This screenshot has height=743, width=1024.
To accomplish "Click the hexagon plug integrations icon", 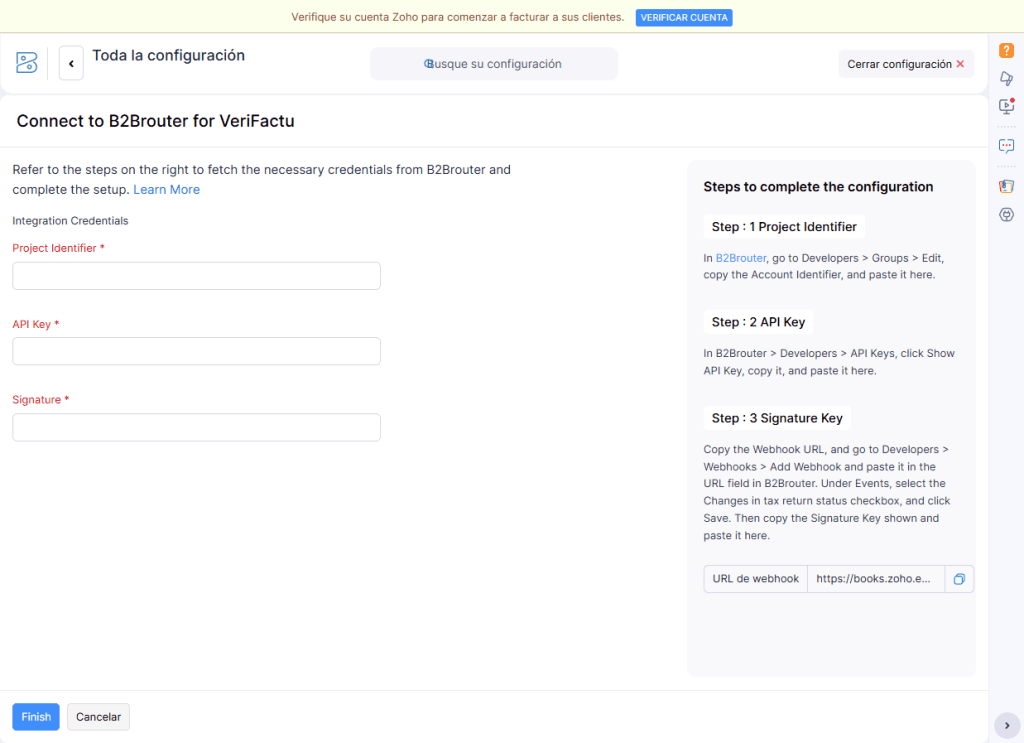I will tap(1006, 214).
